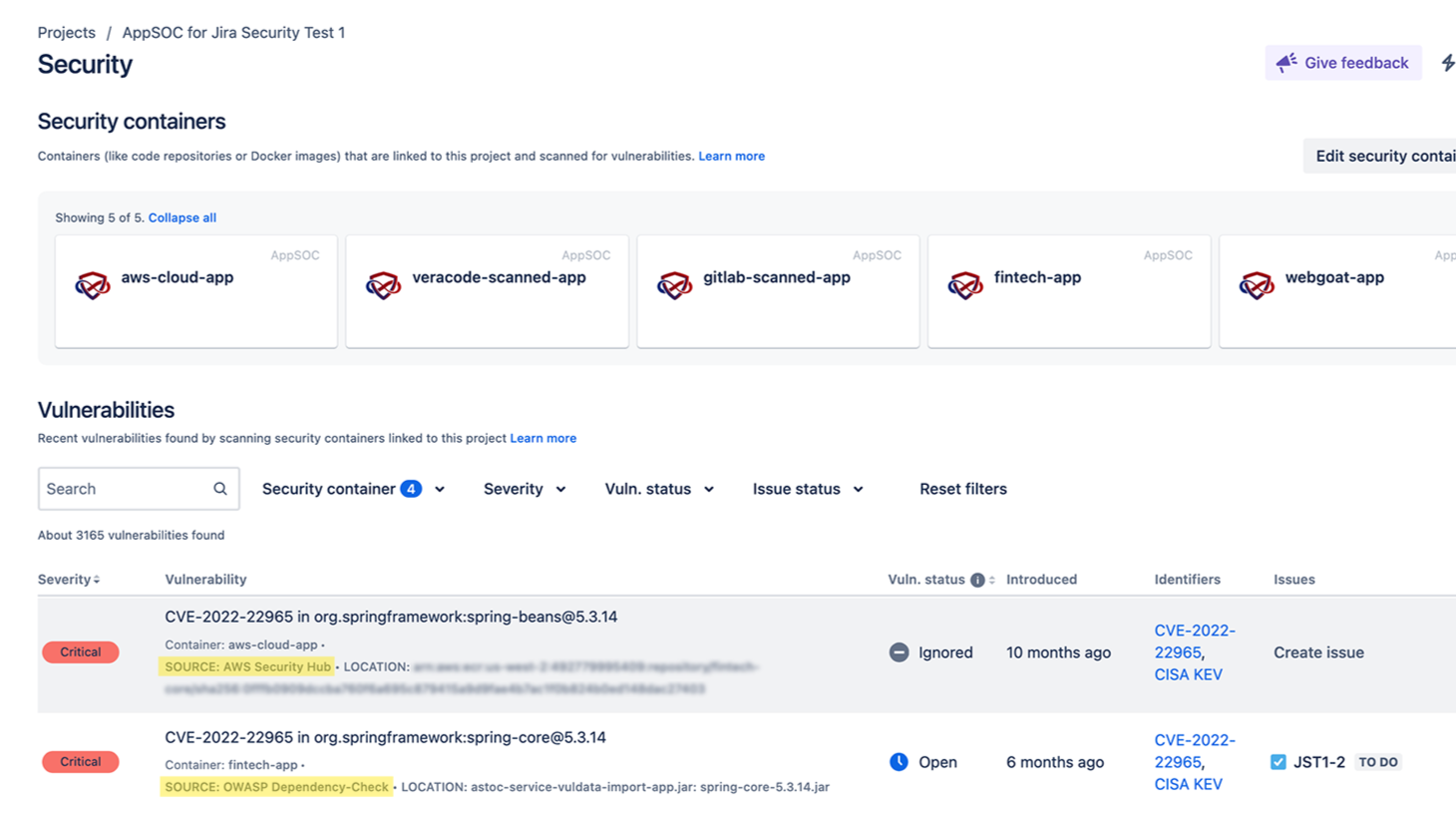Click Create issue for CVE-2022-22965

point(1318,652)
